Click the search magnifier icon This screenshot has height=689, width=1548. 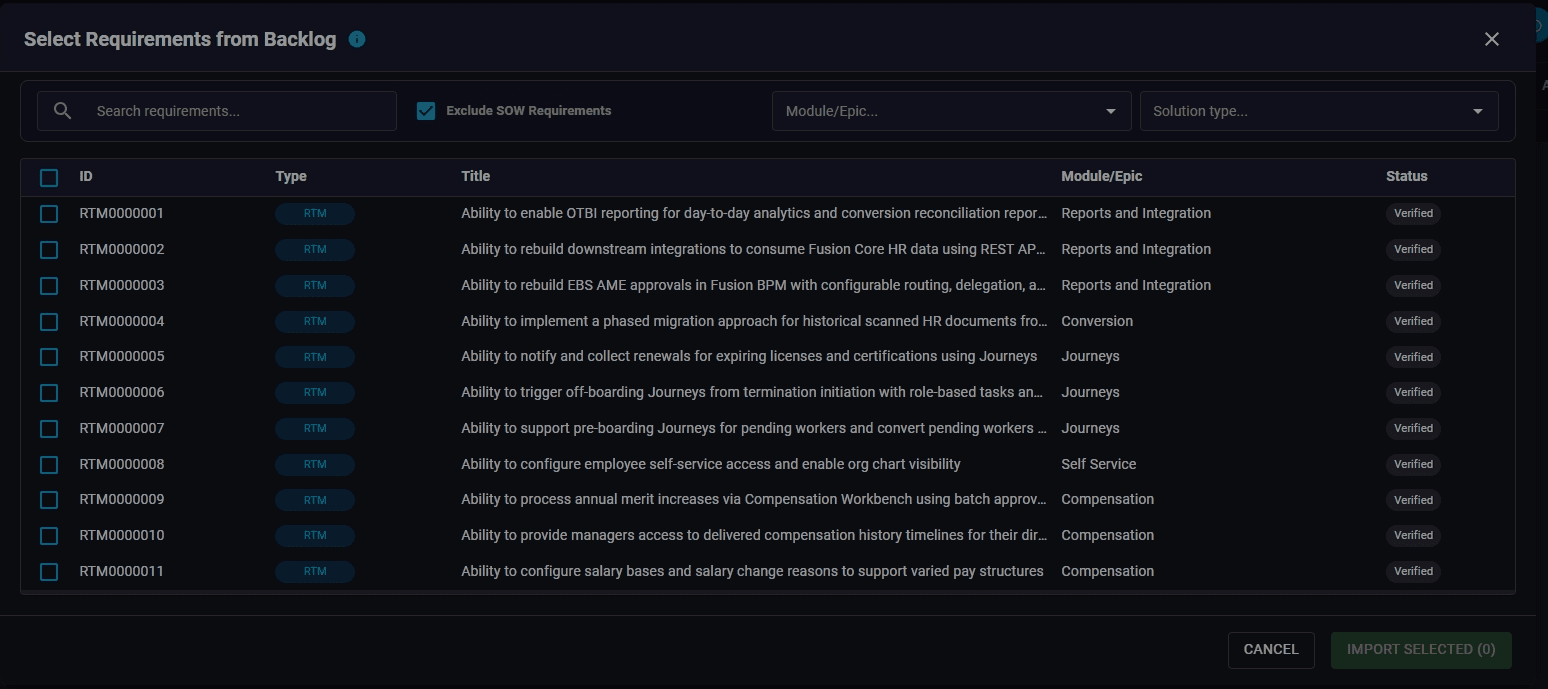point(62,111)
